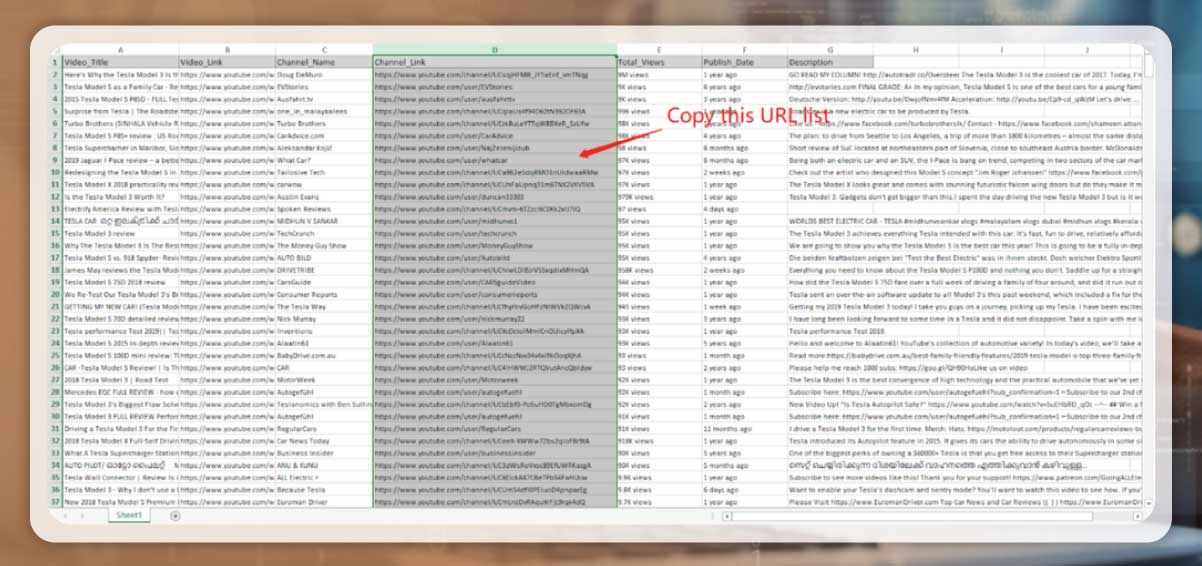Select the Business Insider cell
The width and height of the screenshot is (1202, 566).
[x=324, y=453]
